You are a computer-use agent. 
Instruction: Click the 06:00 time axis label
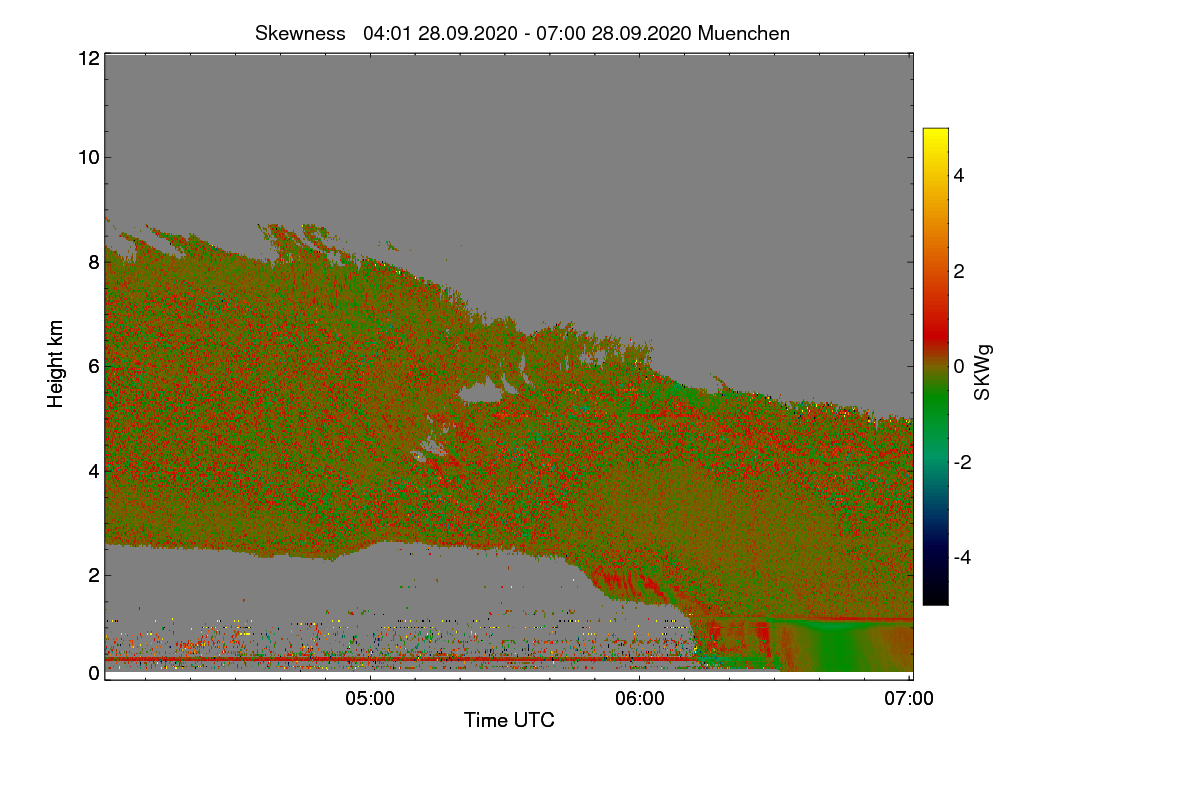point(640,699)
